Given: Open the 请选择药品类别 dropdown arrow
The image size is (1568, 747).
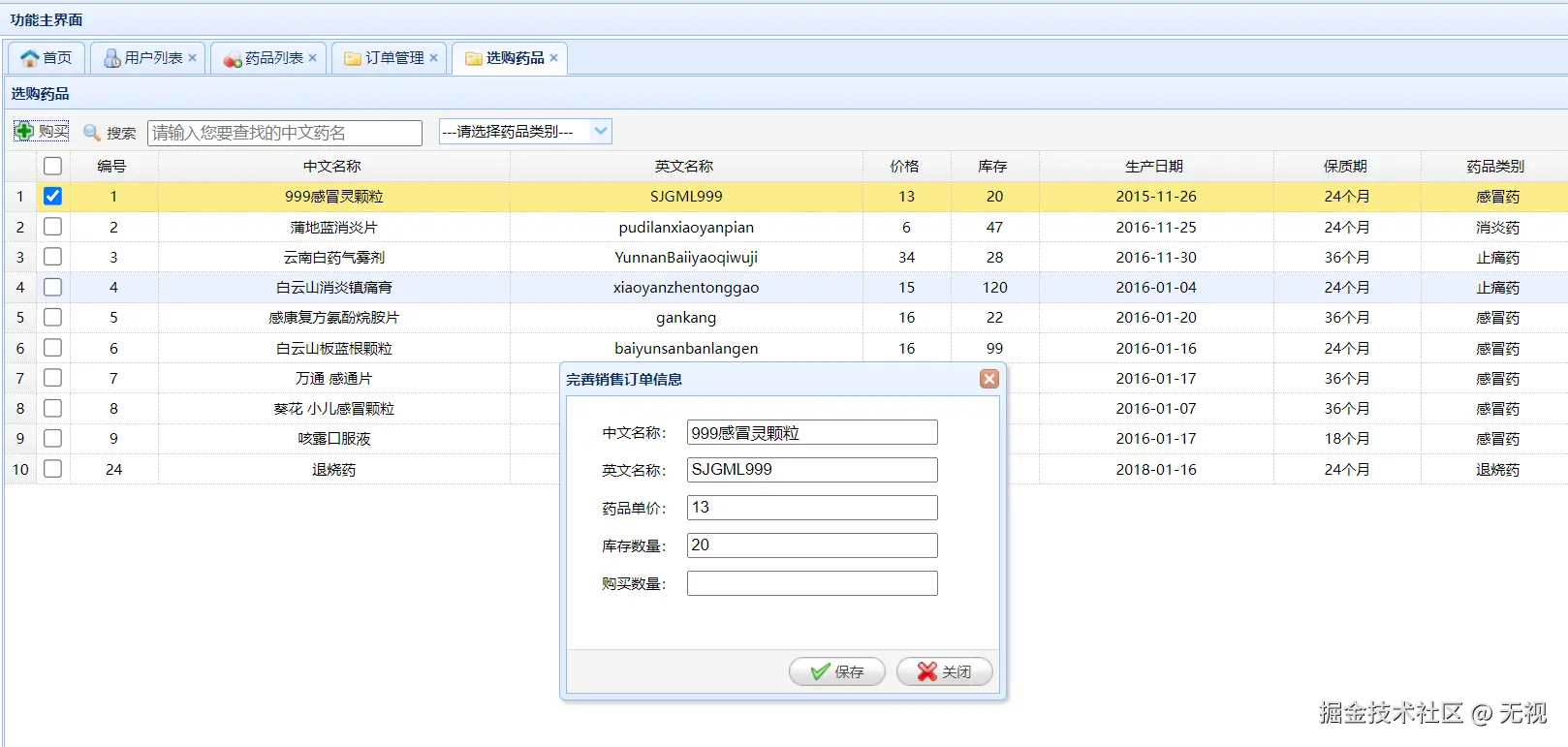Looking at the screenshot, I should [x=601, y=131].
